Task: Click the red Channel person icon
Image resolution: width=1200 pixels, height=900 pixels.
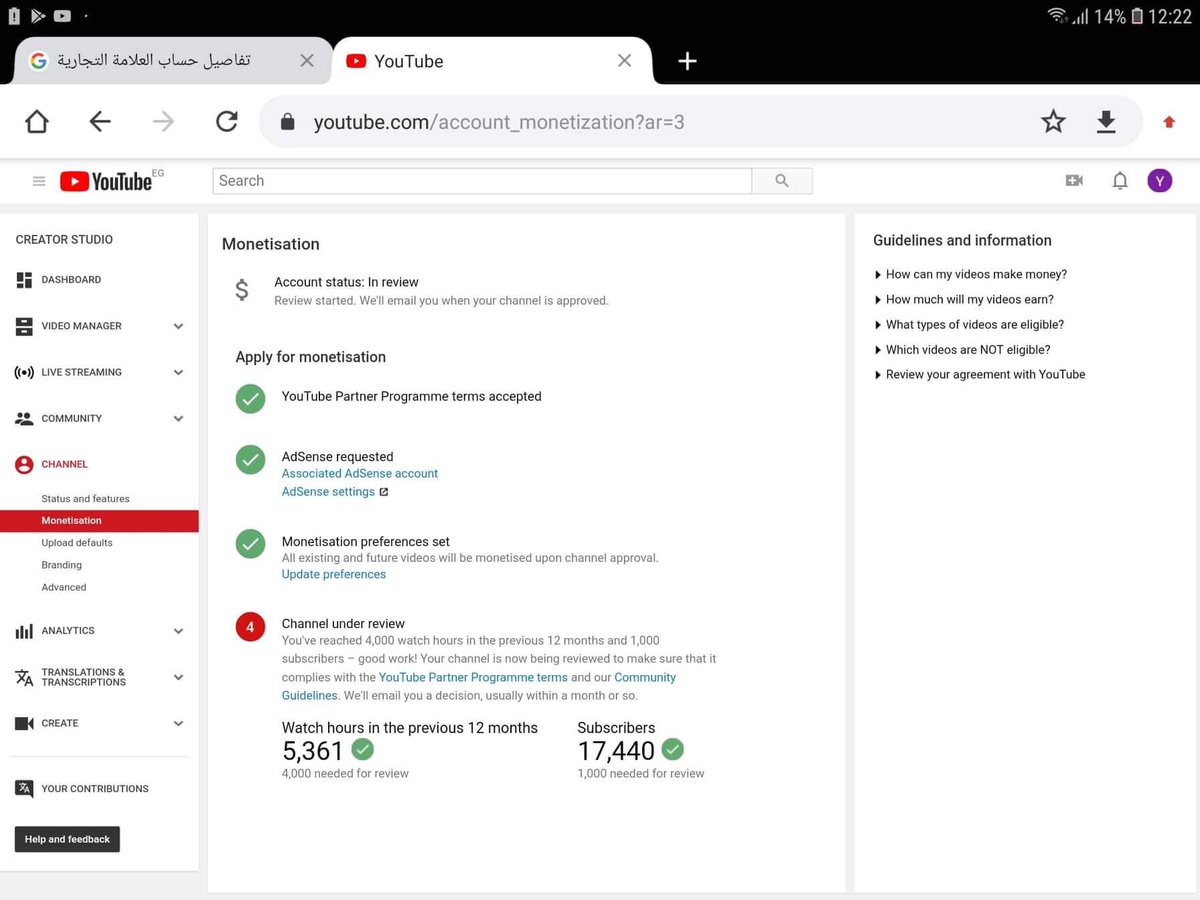Action: pyautogui.click(x=24, y=464)
